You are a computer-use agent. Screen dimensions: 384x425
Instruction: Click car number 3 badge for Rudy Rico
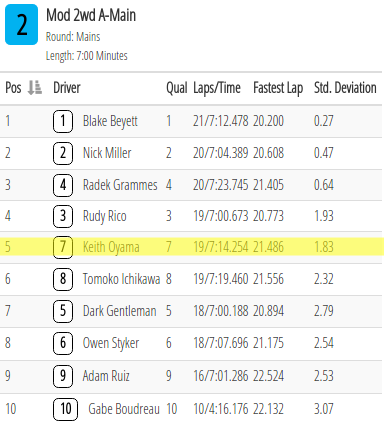tap(63, 216)
